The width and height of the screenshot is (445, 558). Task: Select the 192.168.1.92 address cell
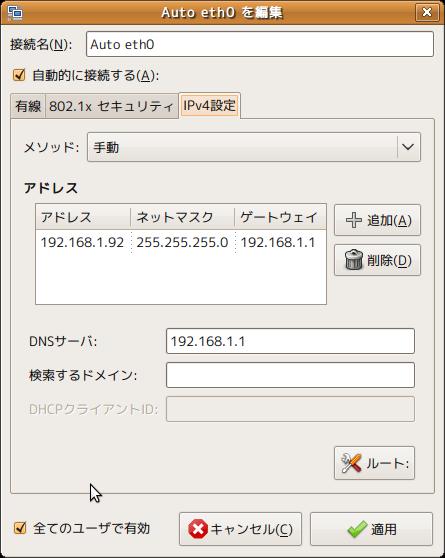(x=83, y=242)
